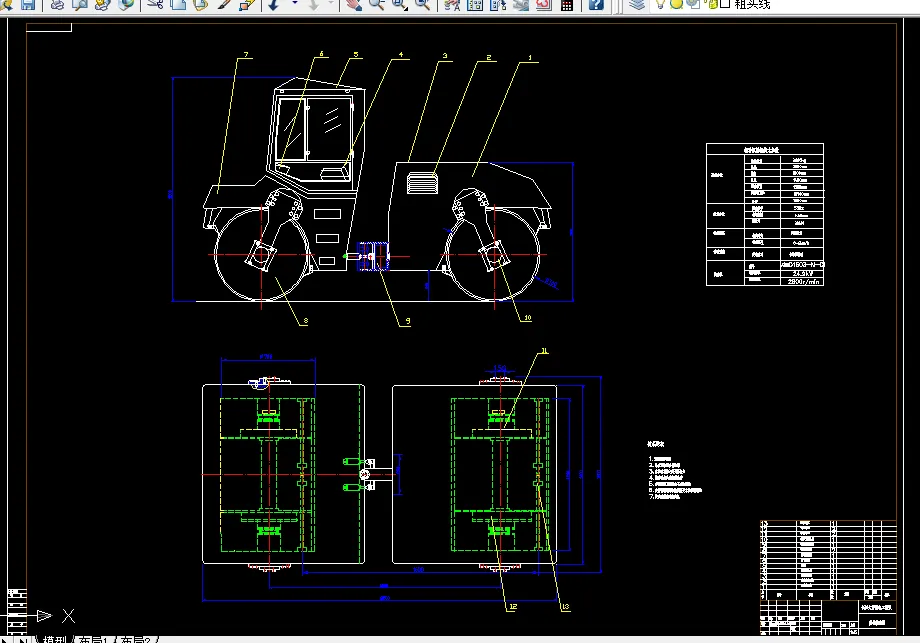Screen dimensions: 920x643
Task: Toggle freeze in current viewport icon
Action: coord(692,4)
